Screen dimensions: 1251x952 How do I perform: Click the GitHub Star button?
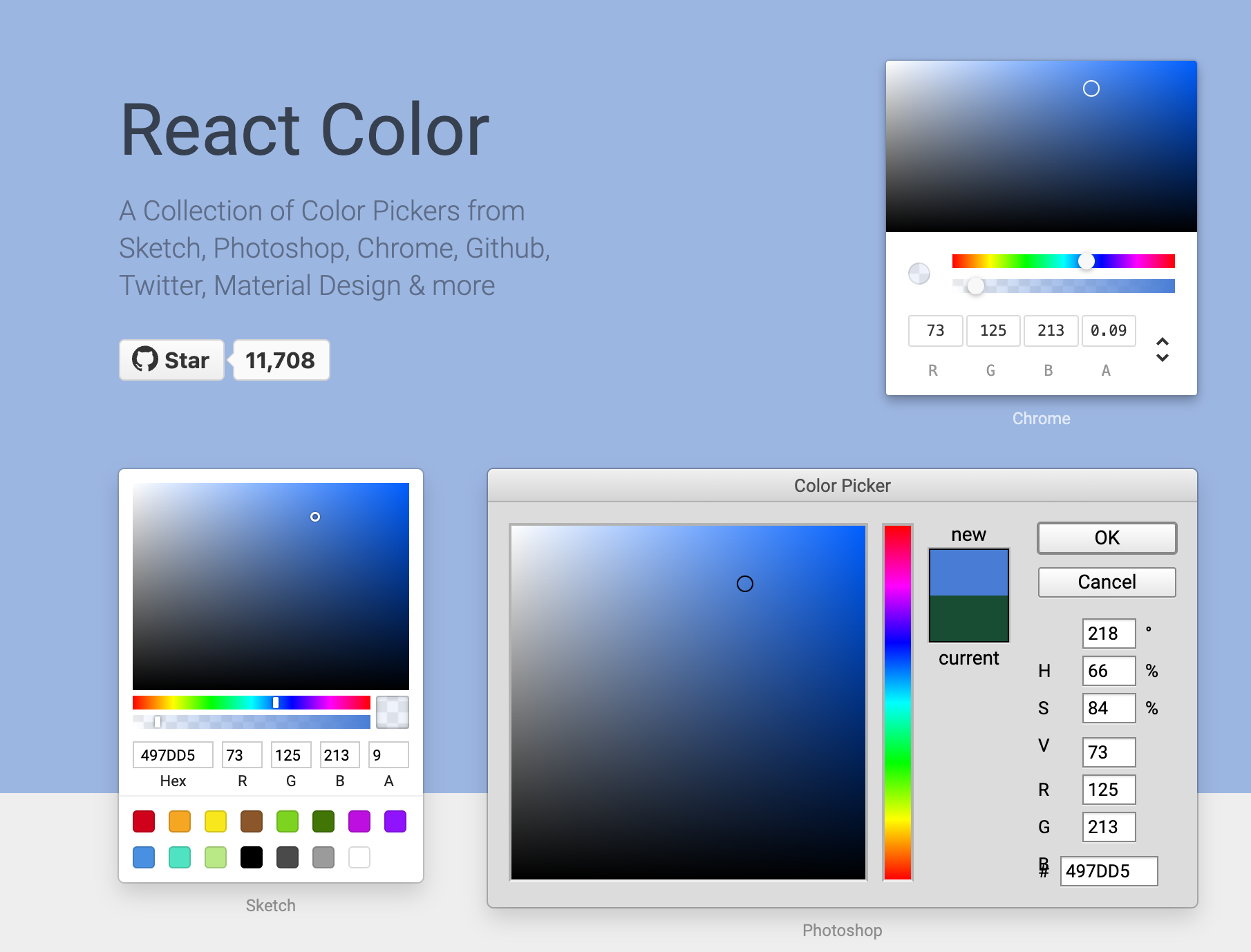(171, 360)
